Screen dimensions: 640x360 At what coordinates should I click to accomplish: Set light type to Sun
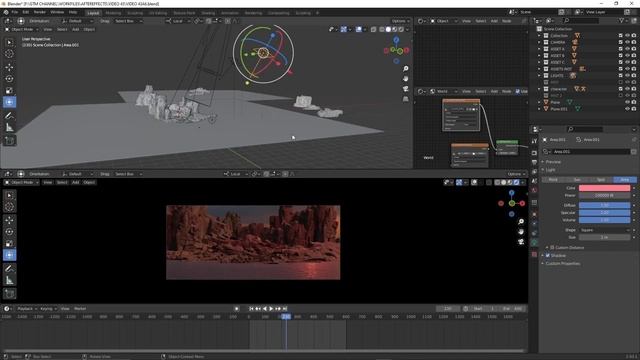[x=577, y=180]
